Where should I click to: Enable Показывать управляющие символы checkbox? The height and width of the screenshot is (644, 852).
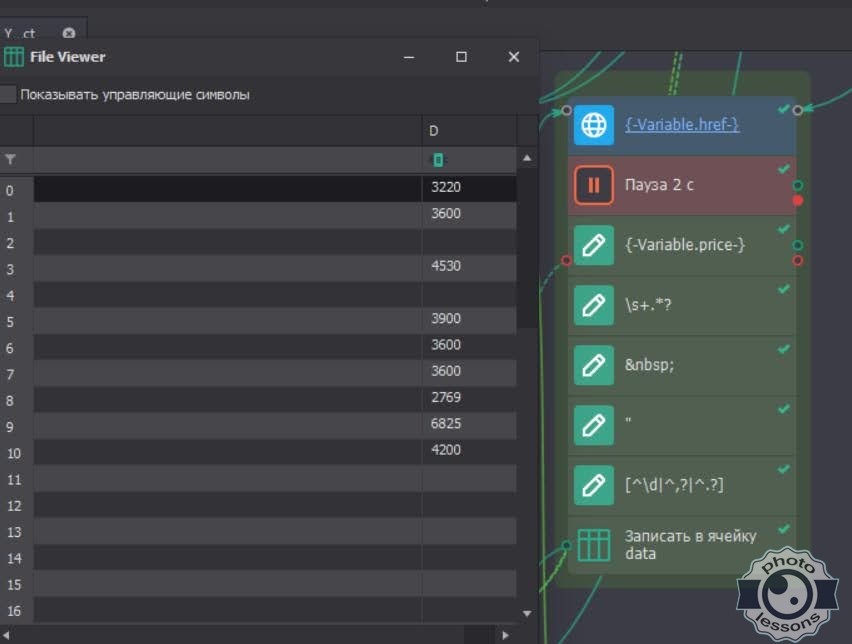coord(9,95)
